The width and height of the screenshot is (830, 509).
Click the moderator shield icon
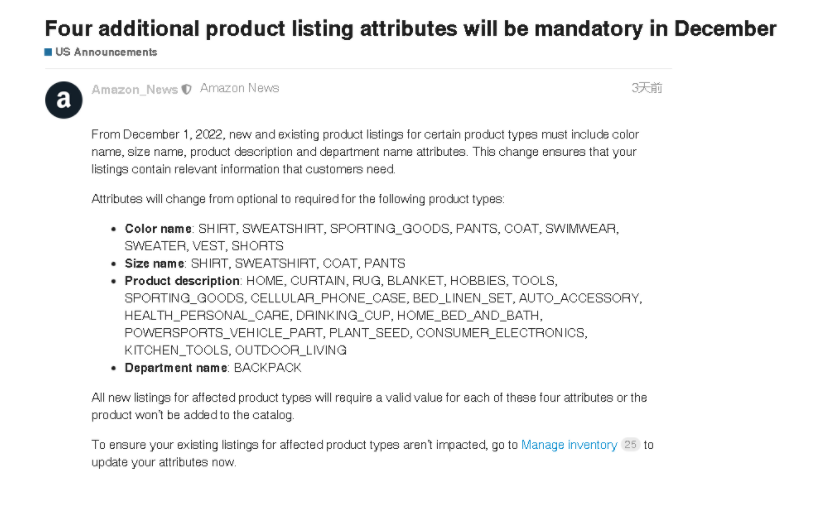[187, 89]
